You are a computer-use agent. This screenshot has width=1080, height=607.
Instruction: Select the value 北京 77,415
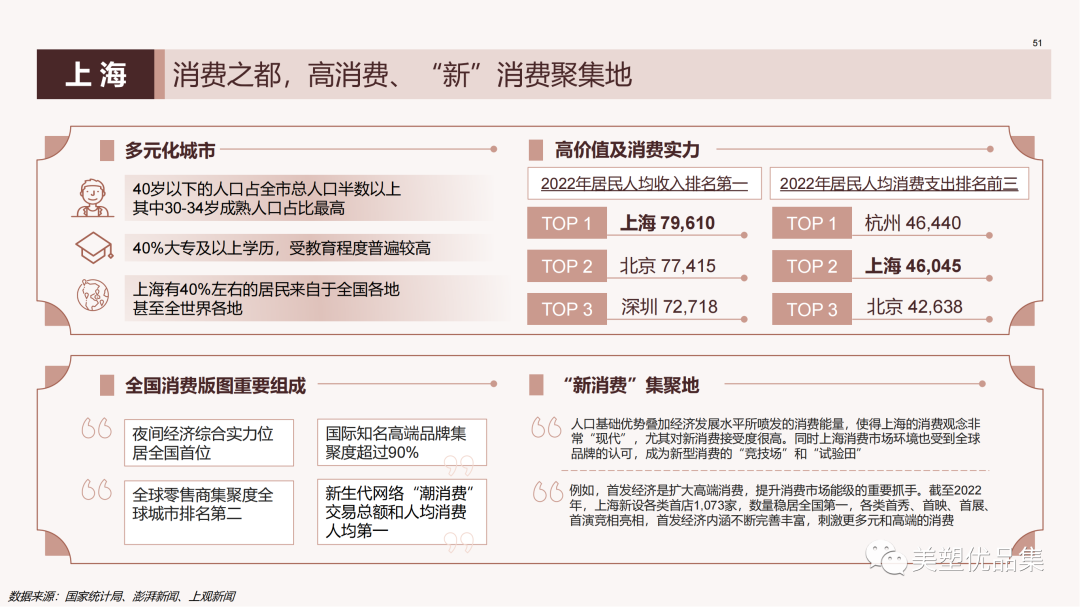(x=667, y=266)
